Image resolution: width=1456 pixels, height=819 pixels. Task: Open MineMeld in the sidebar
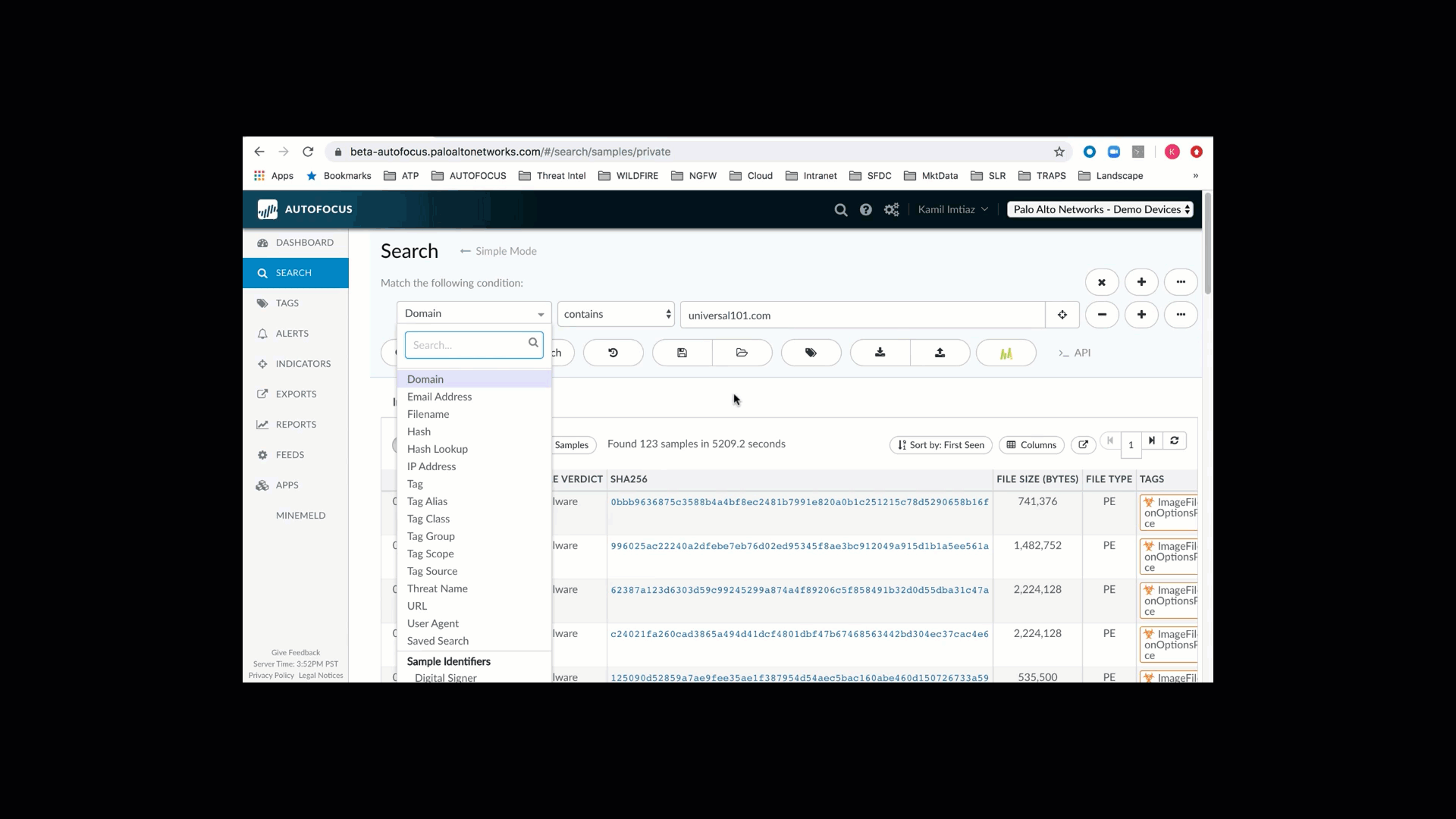coord(296,516)
